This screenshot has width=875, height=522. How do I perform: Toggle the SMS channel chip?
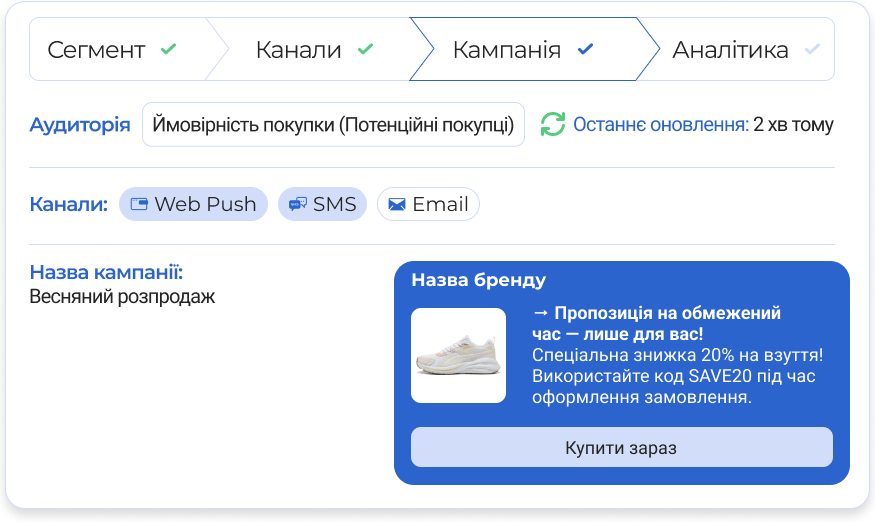[x=322, y=204]
